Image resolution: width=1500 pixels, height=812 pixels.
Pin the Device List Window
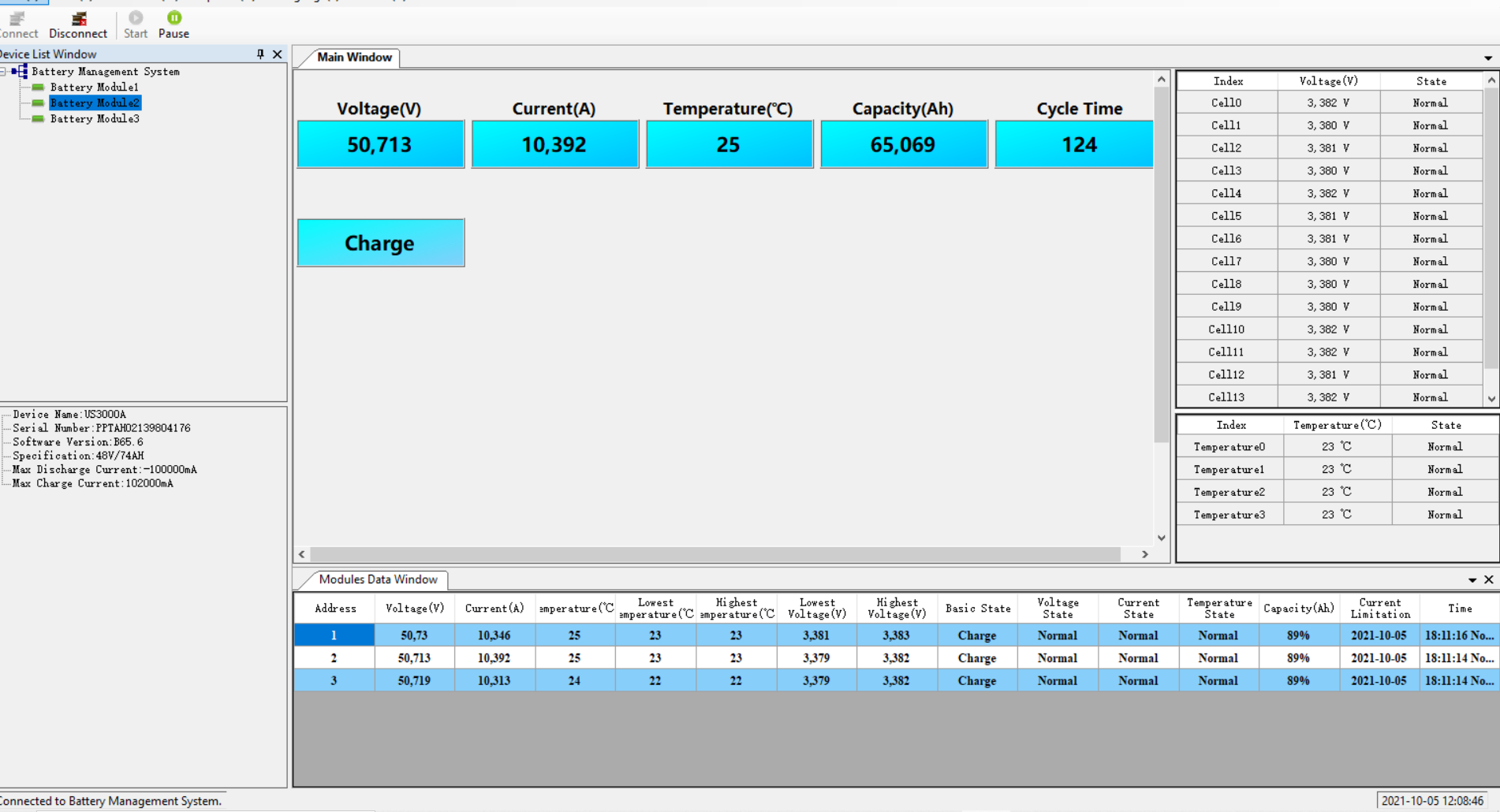click(x=260, y=54)
